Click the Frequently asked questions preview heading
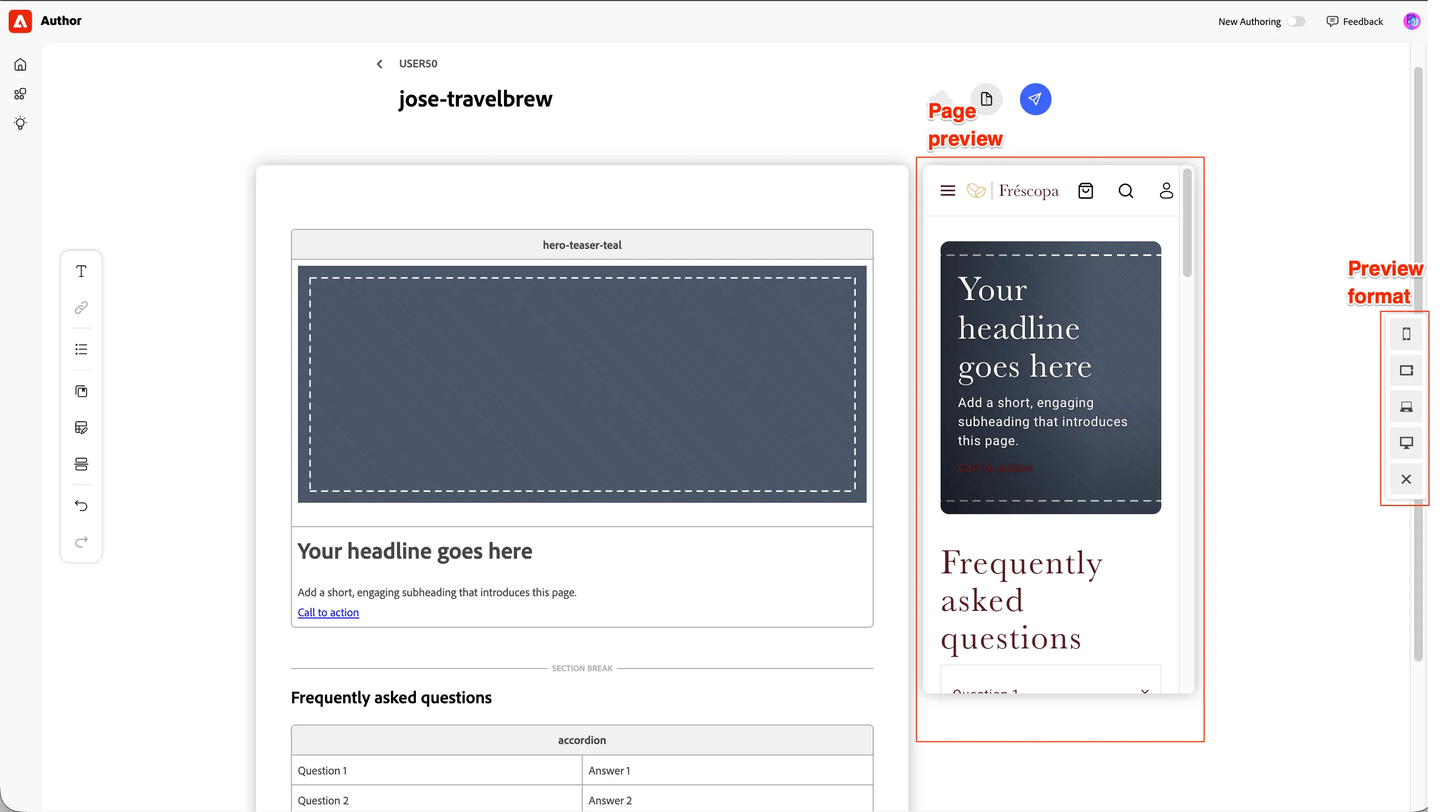This screenshot has height=812, width=1456. pos(1022,600)
